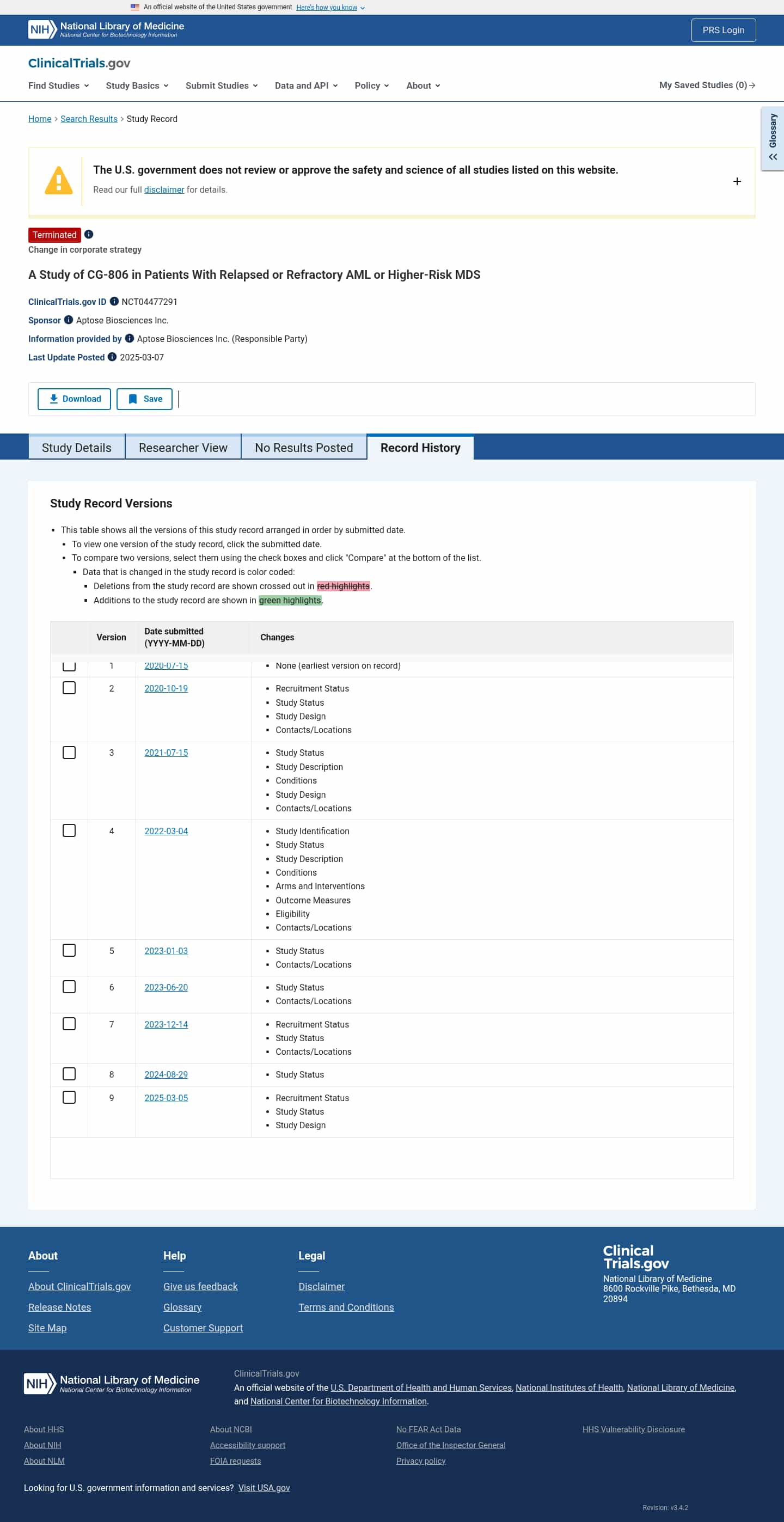
Task: Click Give us feedback in footer
Action: (200, 1286)
